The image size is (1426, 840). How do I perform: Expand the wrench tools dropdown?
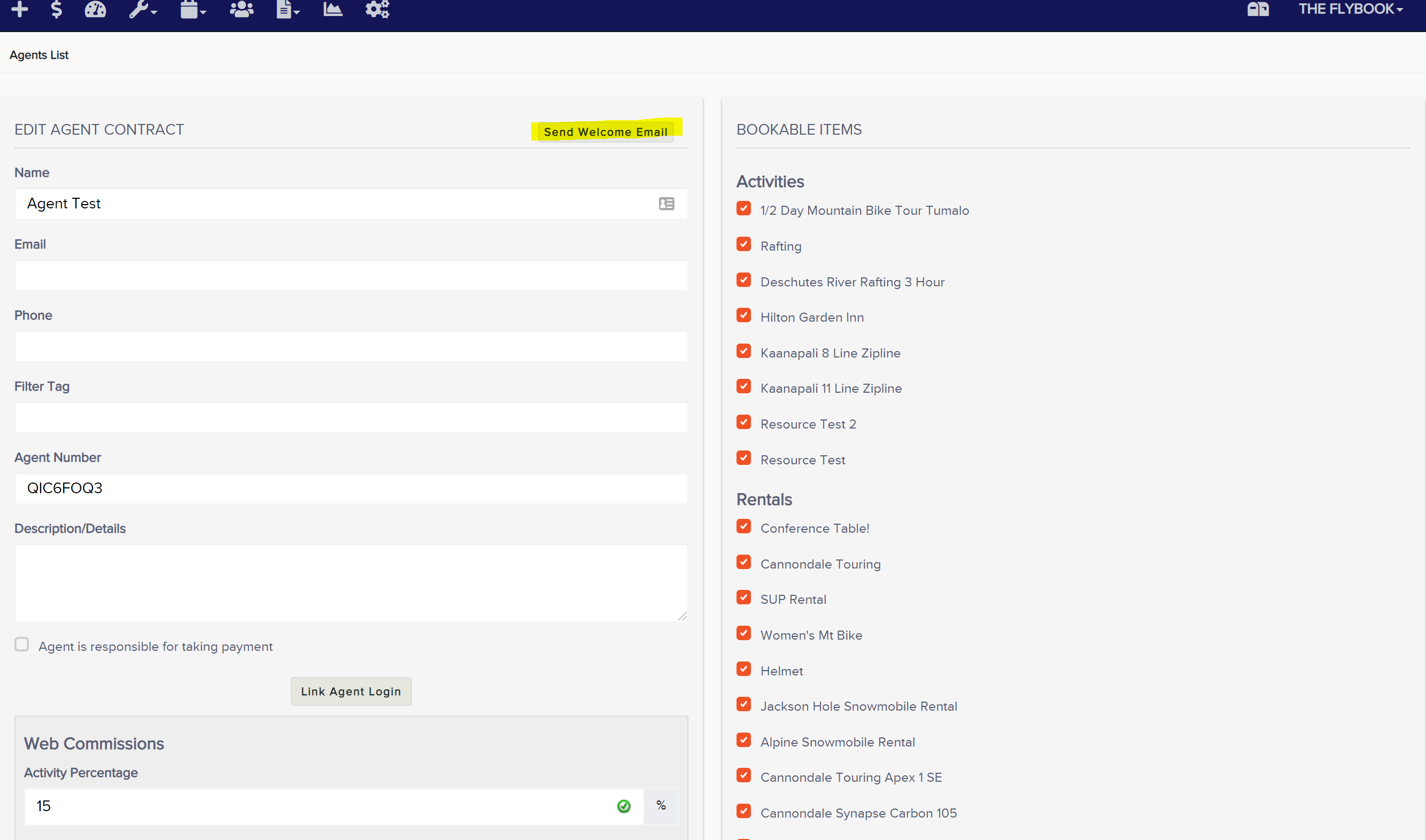coord(143,9)
